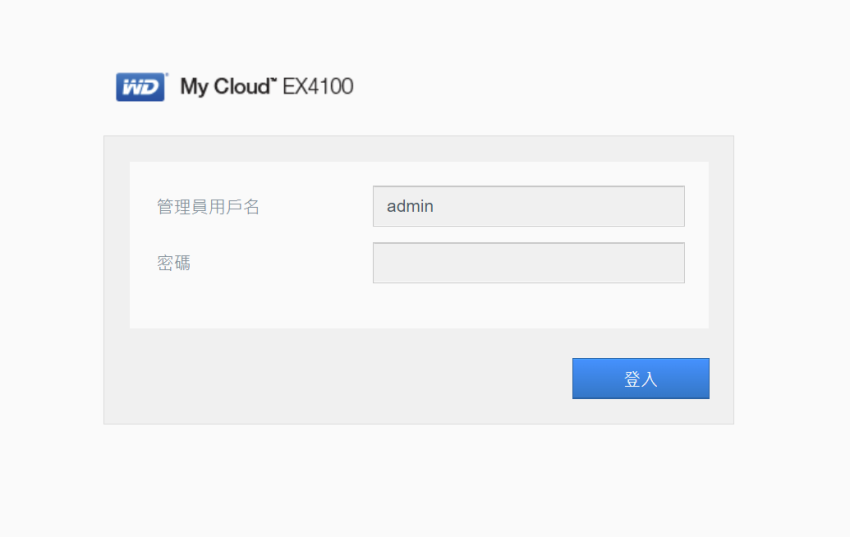Screen dimensions: 850x537
Task: Click the 碼 character in password label
Action: [x=182, y=263]
